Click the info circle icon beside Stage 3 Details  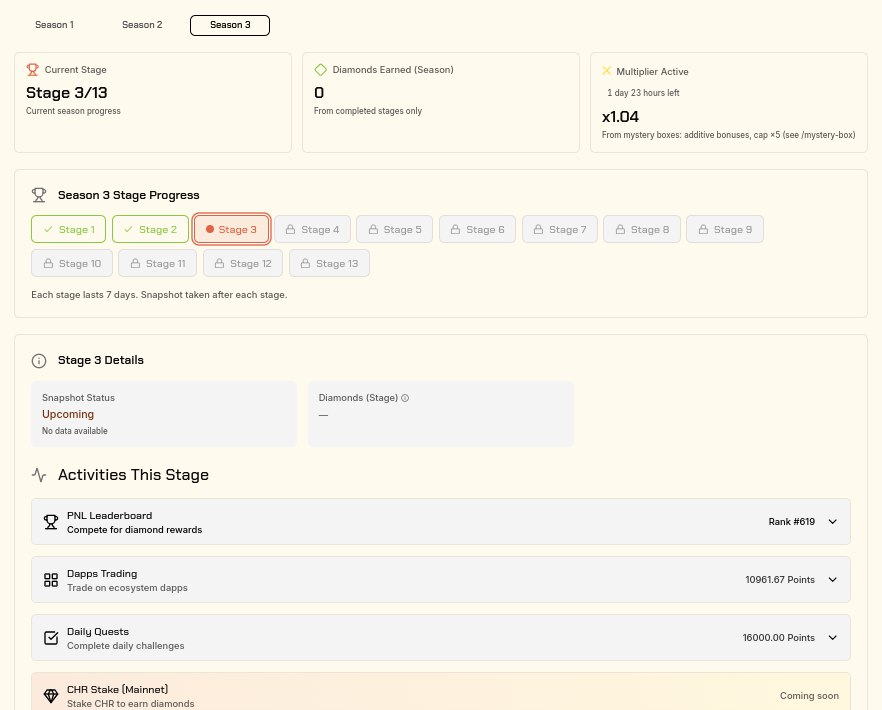coord(39,361)
